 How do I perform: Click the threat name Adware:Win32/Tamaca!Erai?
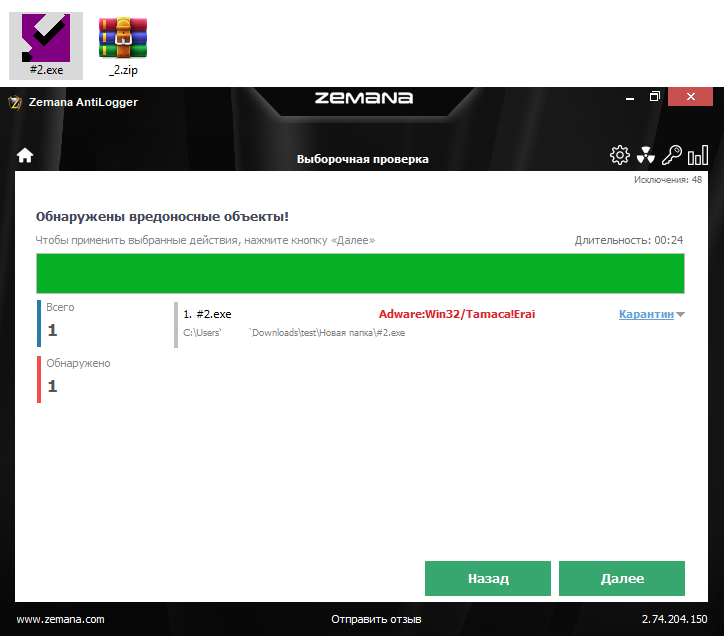coord(457,314)
